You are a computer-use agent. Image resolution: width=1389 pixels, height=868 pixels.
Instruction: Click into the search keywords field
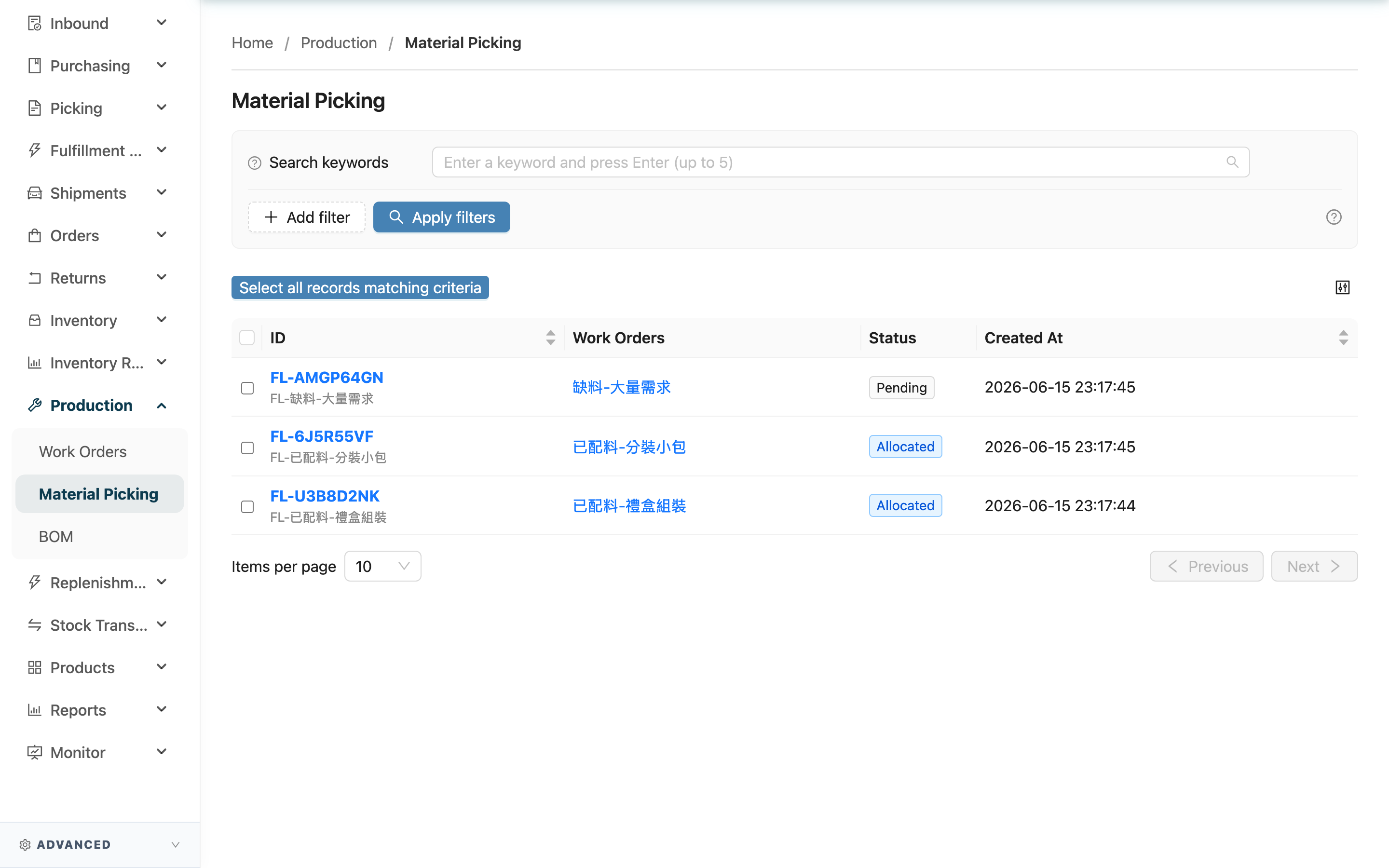(840, 163)
